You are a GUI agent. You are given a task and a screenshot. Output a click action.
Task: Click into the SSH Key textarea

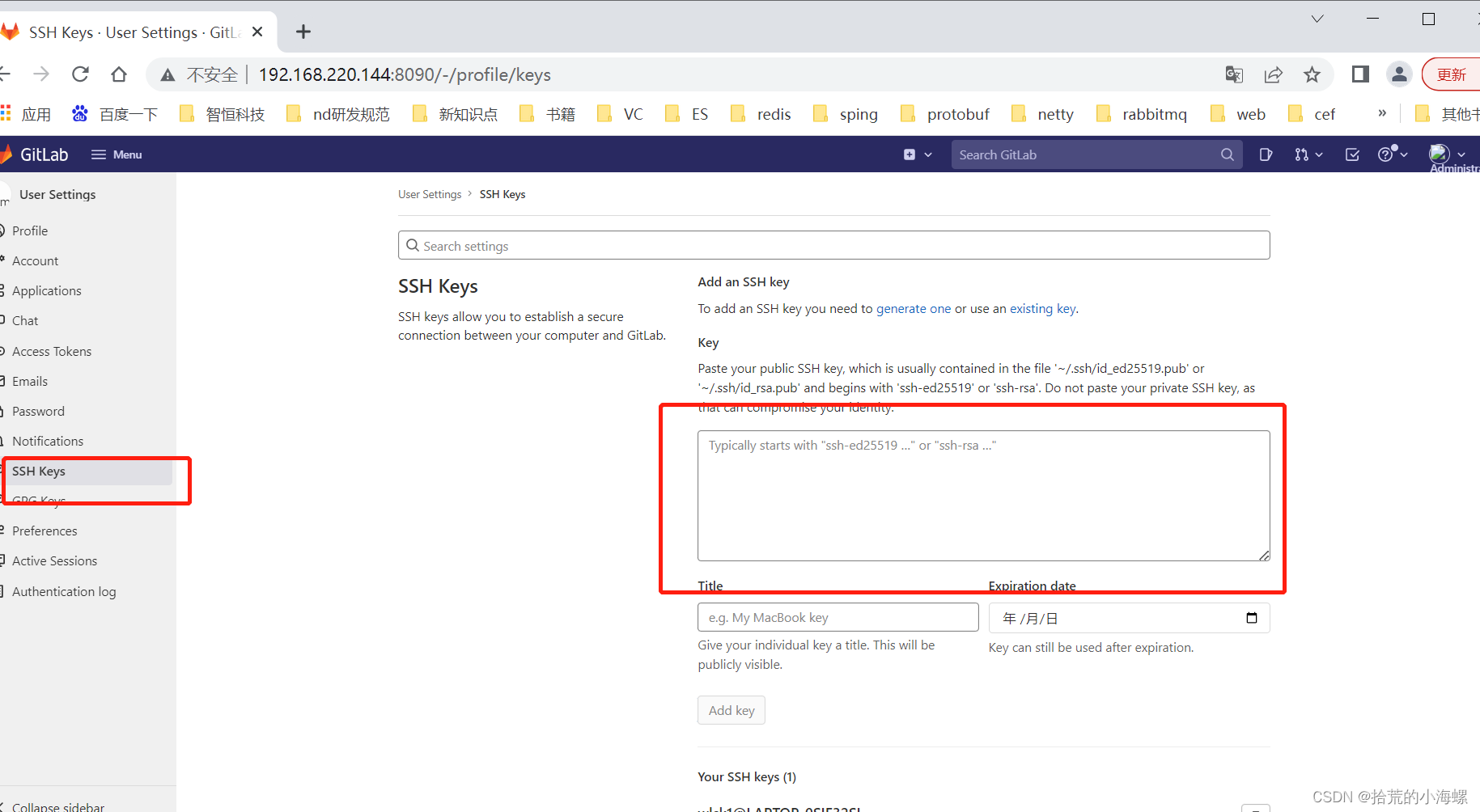tap(983, 495)
